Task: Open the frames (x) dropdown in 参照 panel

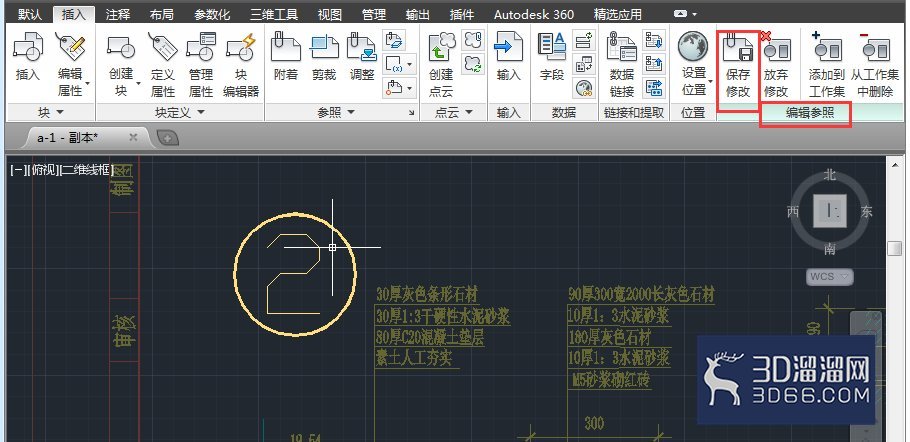Action: 410,64
